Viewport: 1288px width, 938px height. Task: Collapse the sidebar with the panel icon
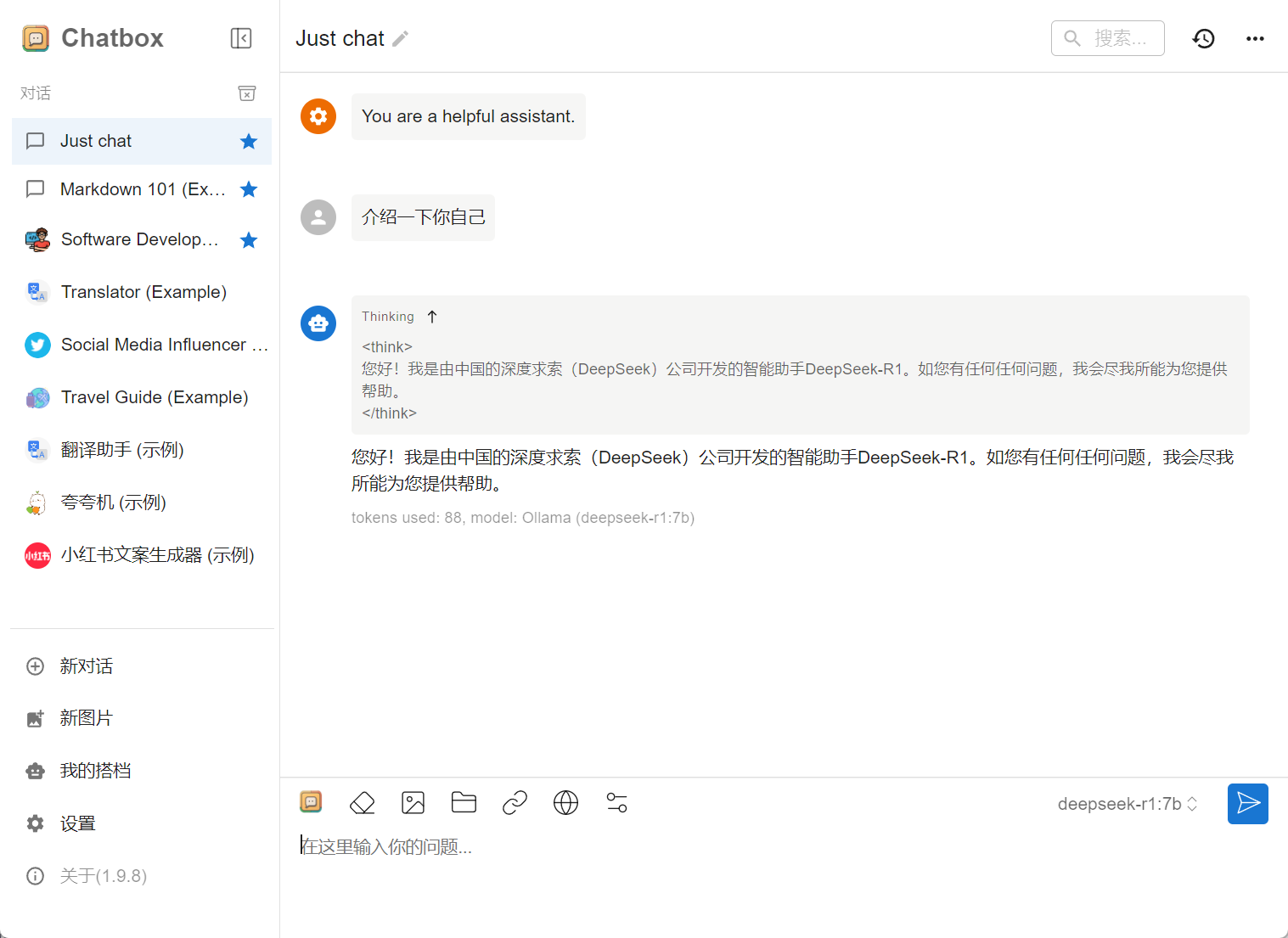coord(241,38)
